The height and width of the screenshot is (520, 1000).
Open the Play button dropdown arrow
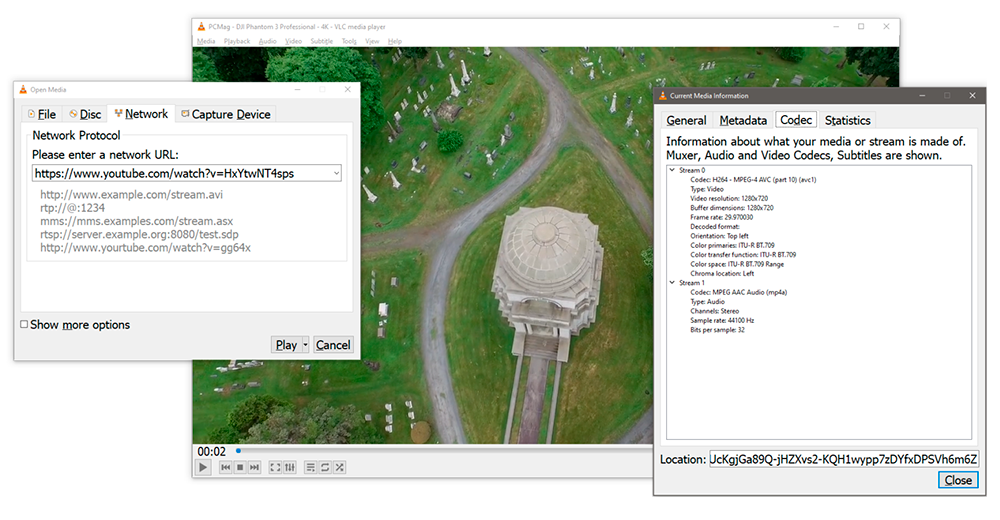pyautogui.click(x=305, y=345)
